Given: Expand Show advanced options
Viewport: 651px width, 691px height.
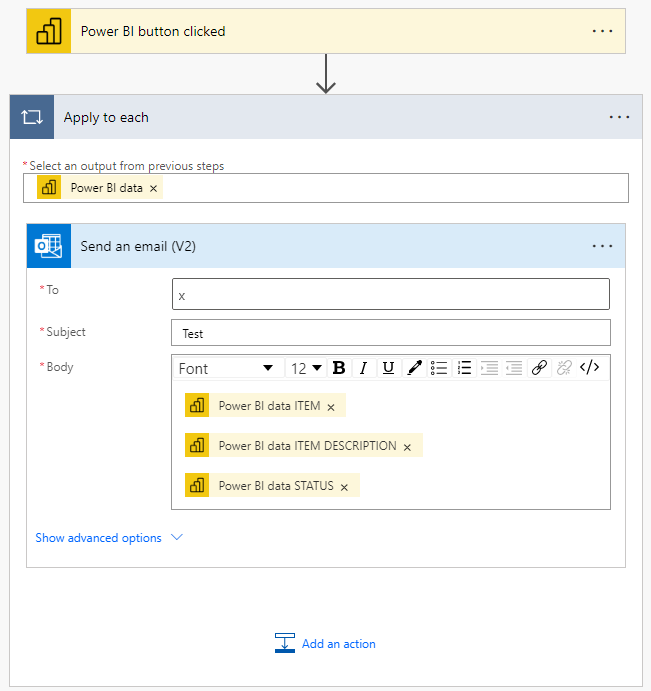Looking at the screenshot, I should (109, 538).
